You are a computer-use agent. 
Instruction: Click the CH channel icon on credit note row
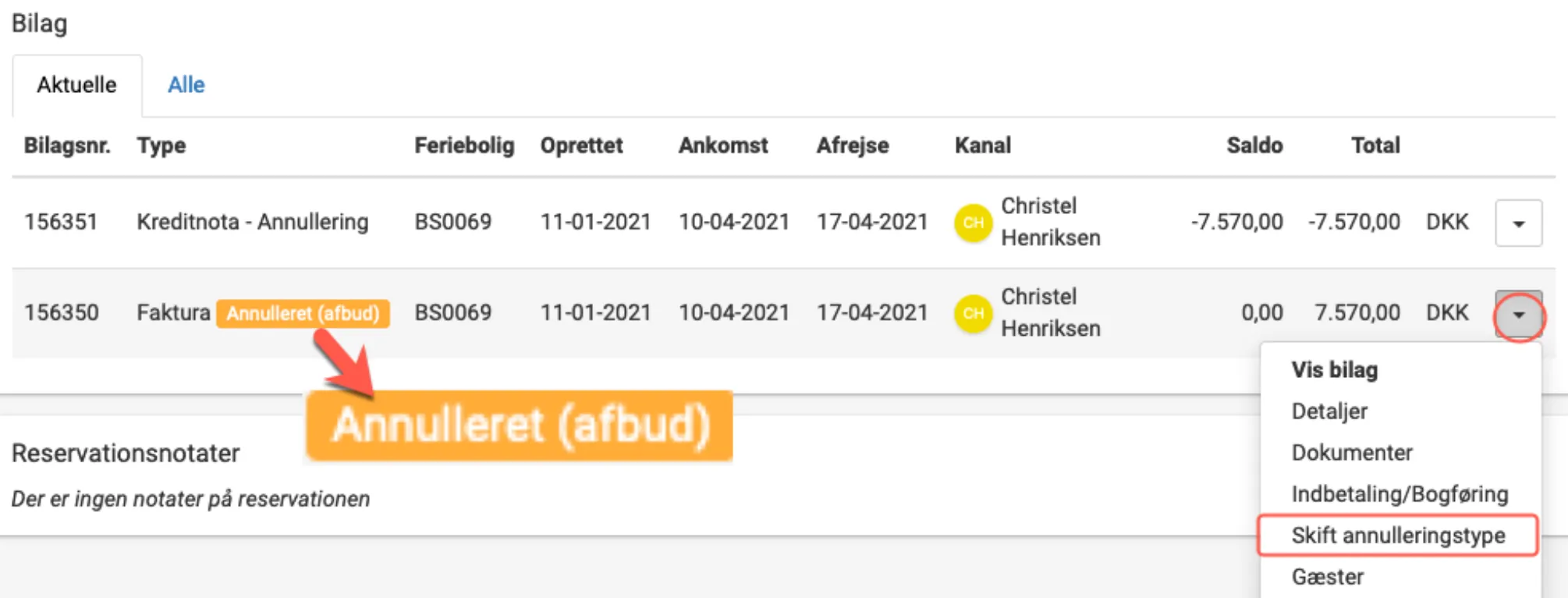click(973, 222)
